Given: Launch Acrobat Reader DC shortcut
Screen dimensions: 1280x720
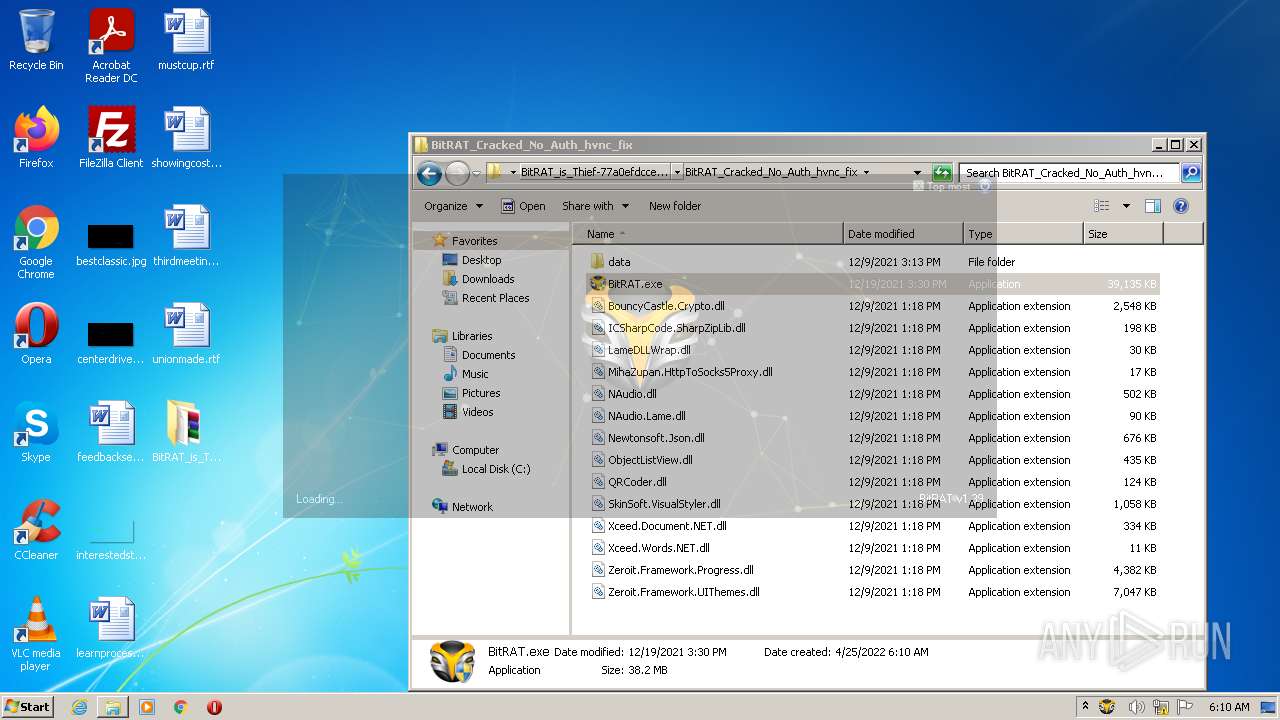Looking at the screenshot, I should (x=111, y=45).
